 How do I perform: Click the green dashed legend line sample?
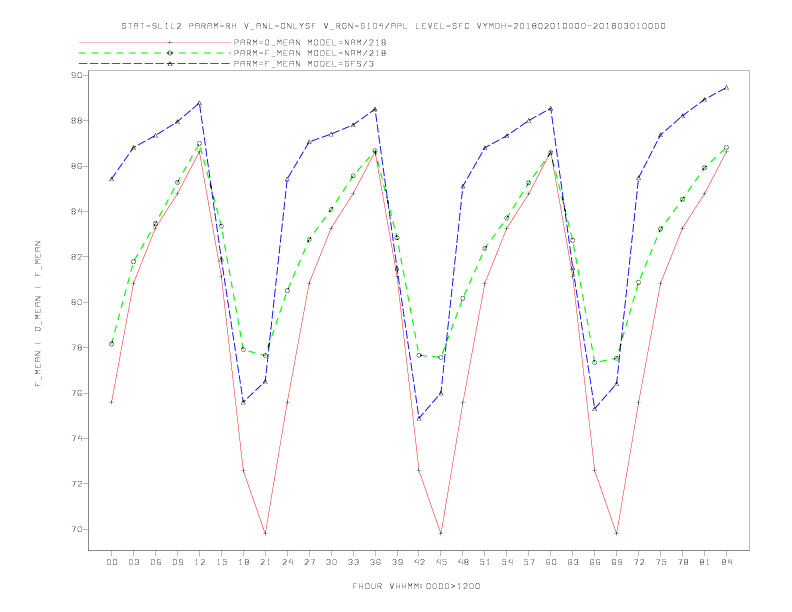tap(155, 53)
